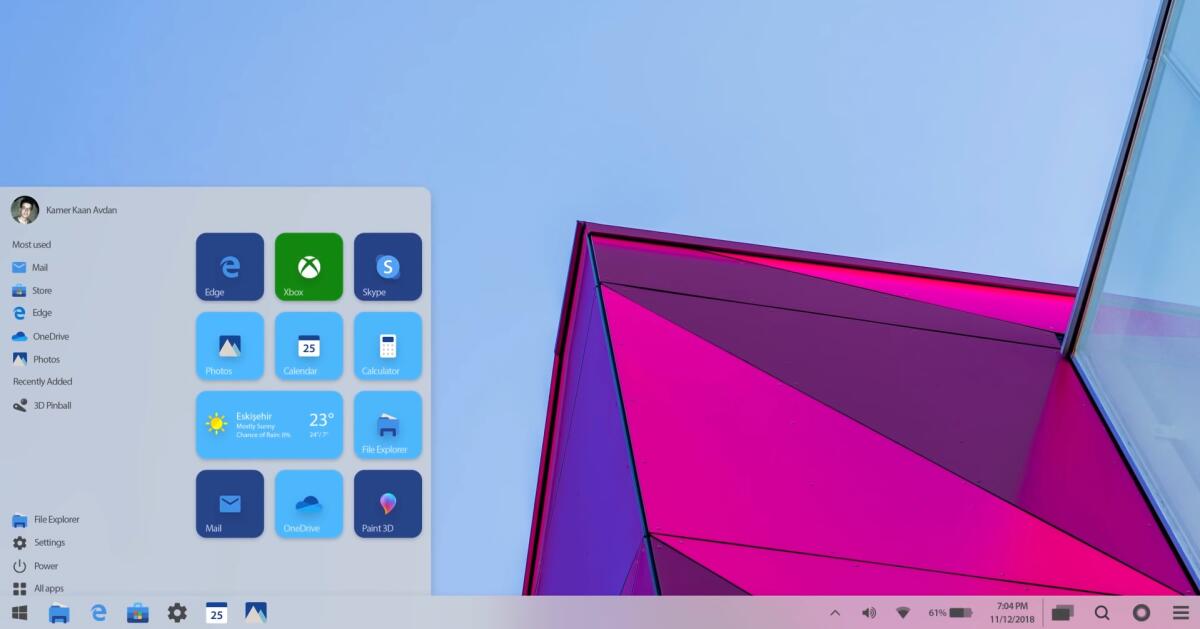Open the Photos tile
Image resolution: width=1200 pixels, height=629 pixels.
(229, 346)
